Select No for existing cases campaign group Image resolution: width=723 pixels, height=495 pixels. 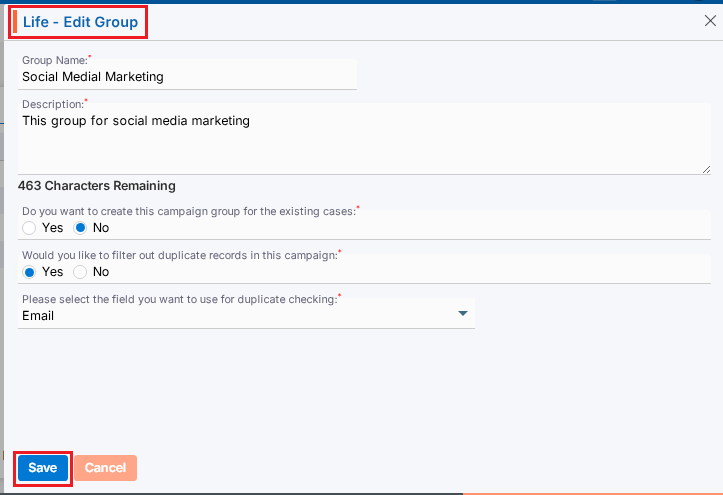tap(81, 228)
